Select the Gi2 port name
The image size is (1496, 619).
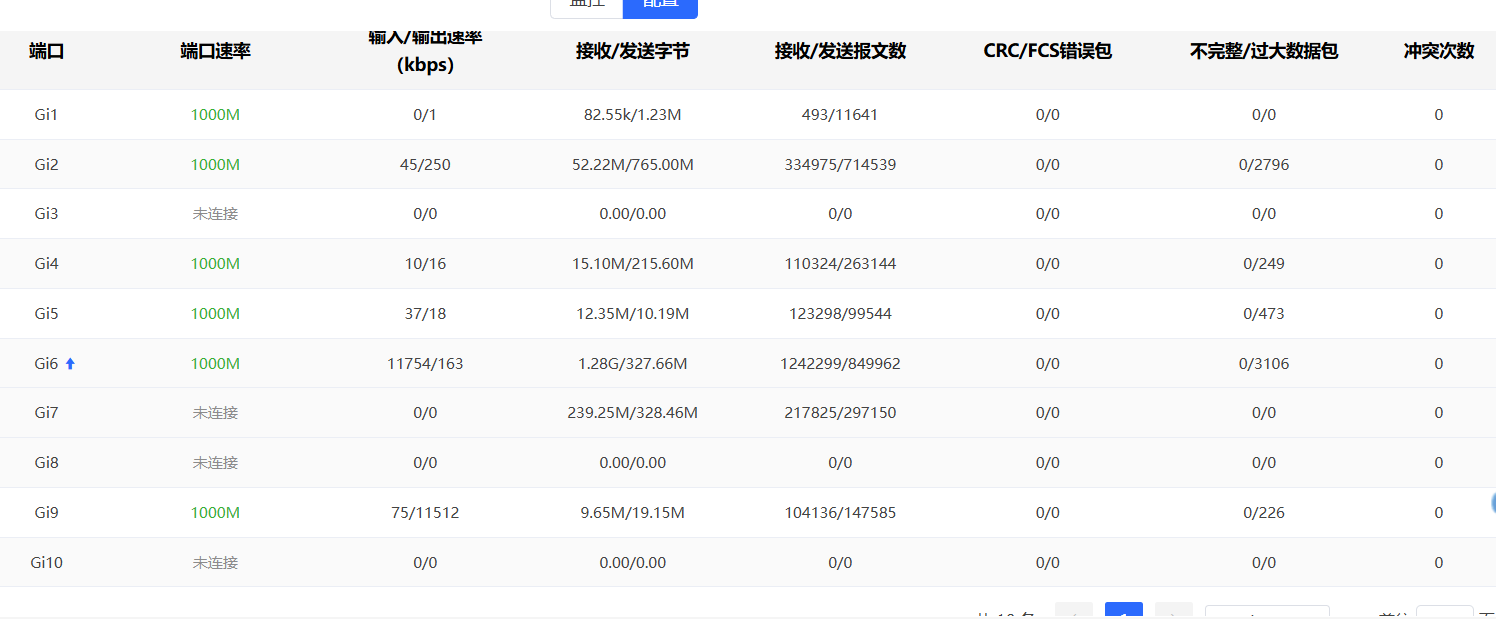coord(47,165)
